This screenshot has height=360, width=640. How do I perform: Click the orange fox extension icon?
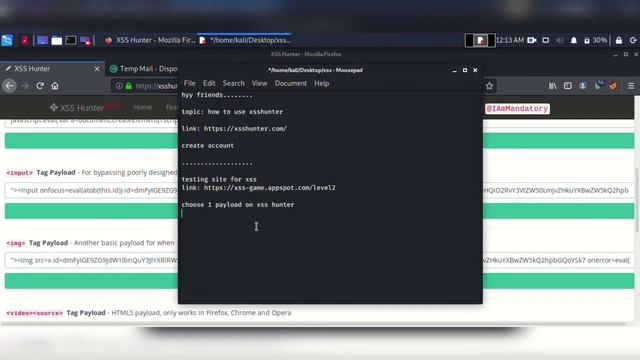click(x=613, y=86)
